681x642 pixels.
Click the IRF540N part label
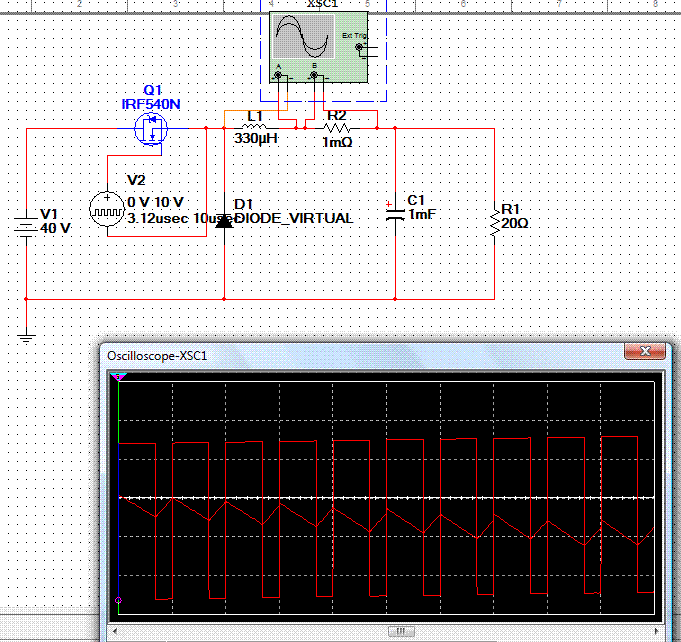point(151,104)
